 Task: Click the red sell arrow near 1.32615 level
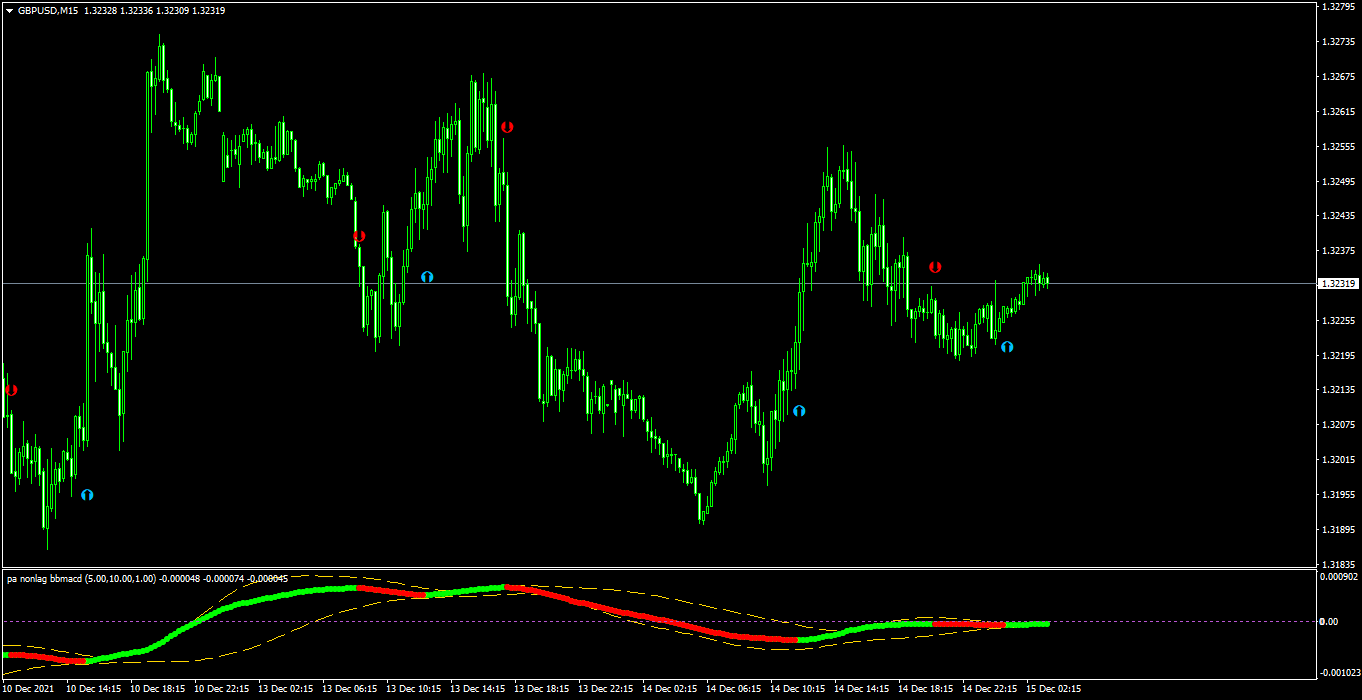(x=507, y=127)
